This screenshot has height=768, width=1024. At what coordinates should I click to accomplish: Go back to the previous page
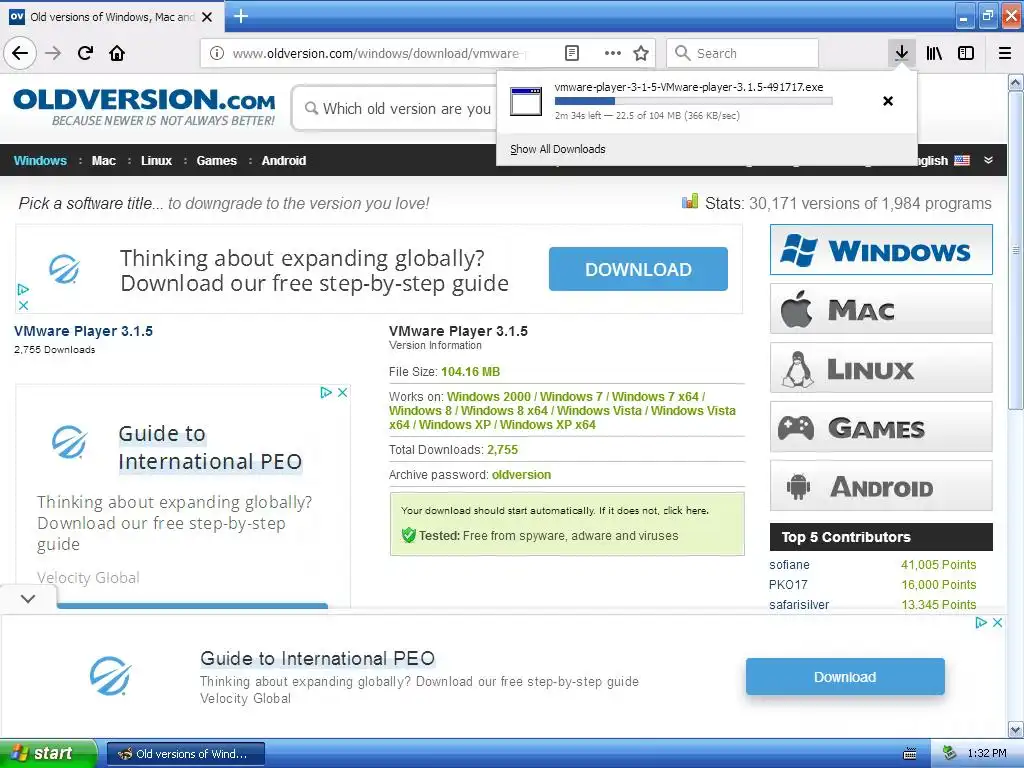point(20,53)
